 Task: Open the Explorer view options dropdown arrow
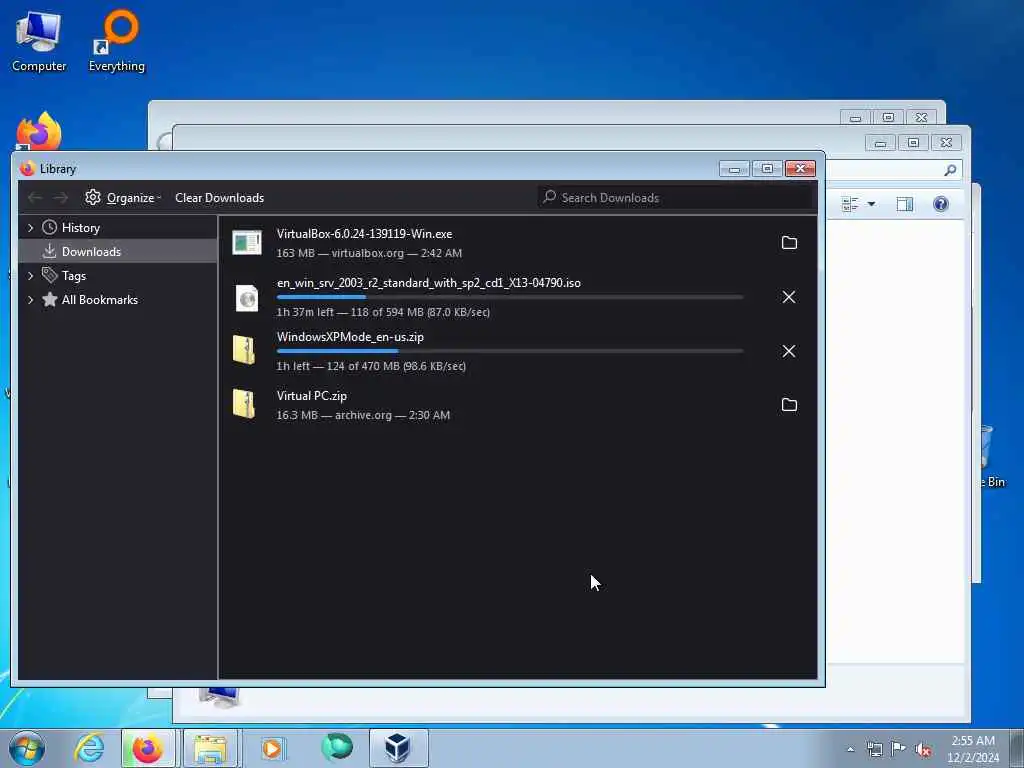tap(871, 204)
